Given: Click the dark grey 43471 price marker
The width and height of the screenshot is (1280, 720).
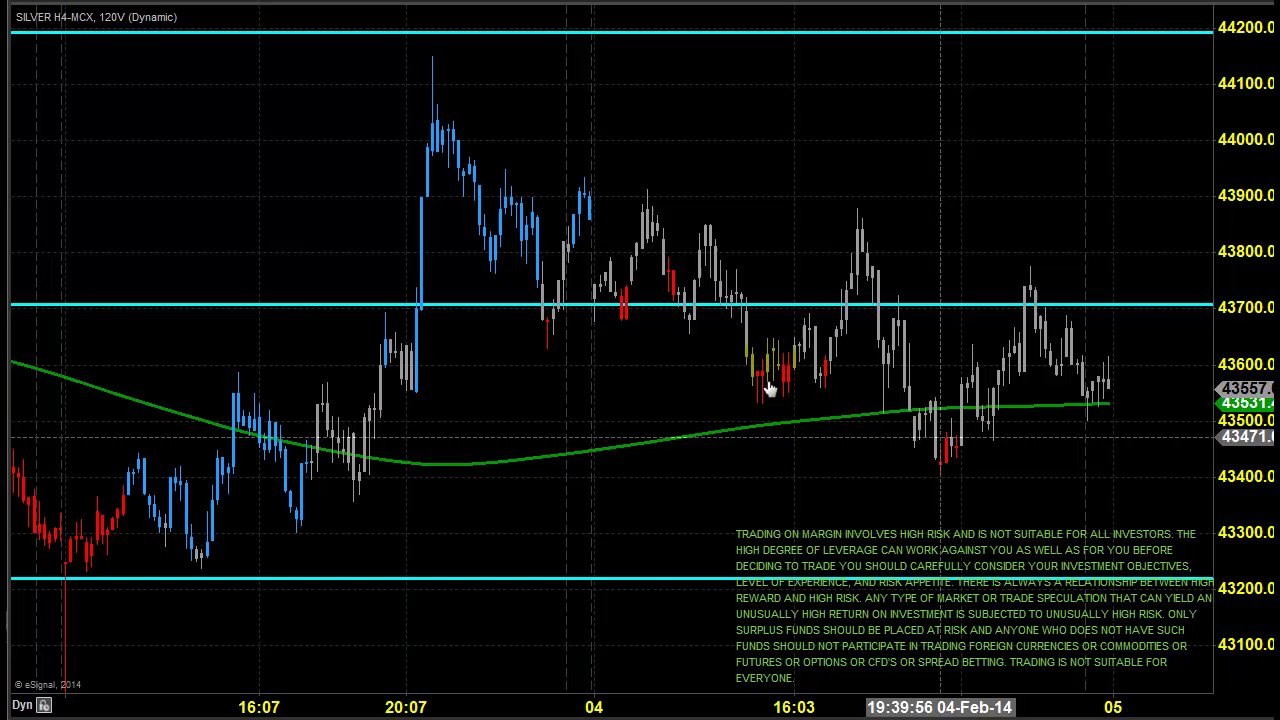Looking at the screenshot, I should (x=1245, y=436).
